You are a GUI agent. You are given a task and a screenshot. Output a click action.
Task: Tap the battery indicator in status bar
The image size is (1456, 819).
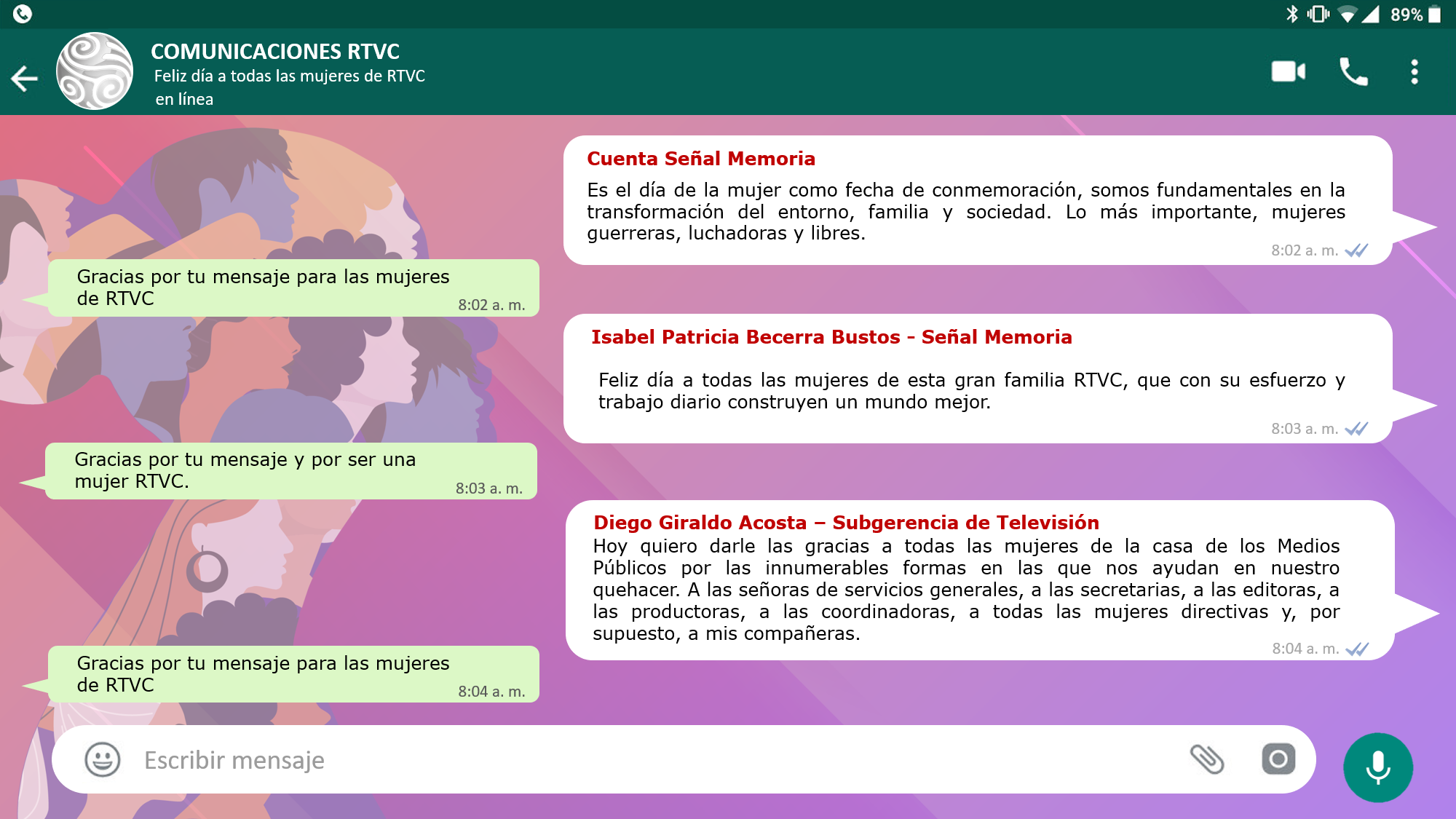pos(1434,14)
